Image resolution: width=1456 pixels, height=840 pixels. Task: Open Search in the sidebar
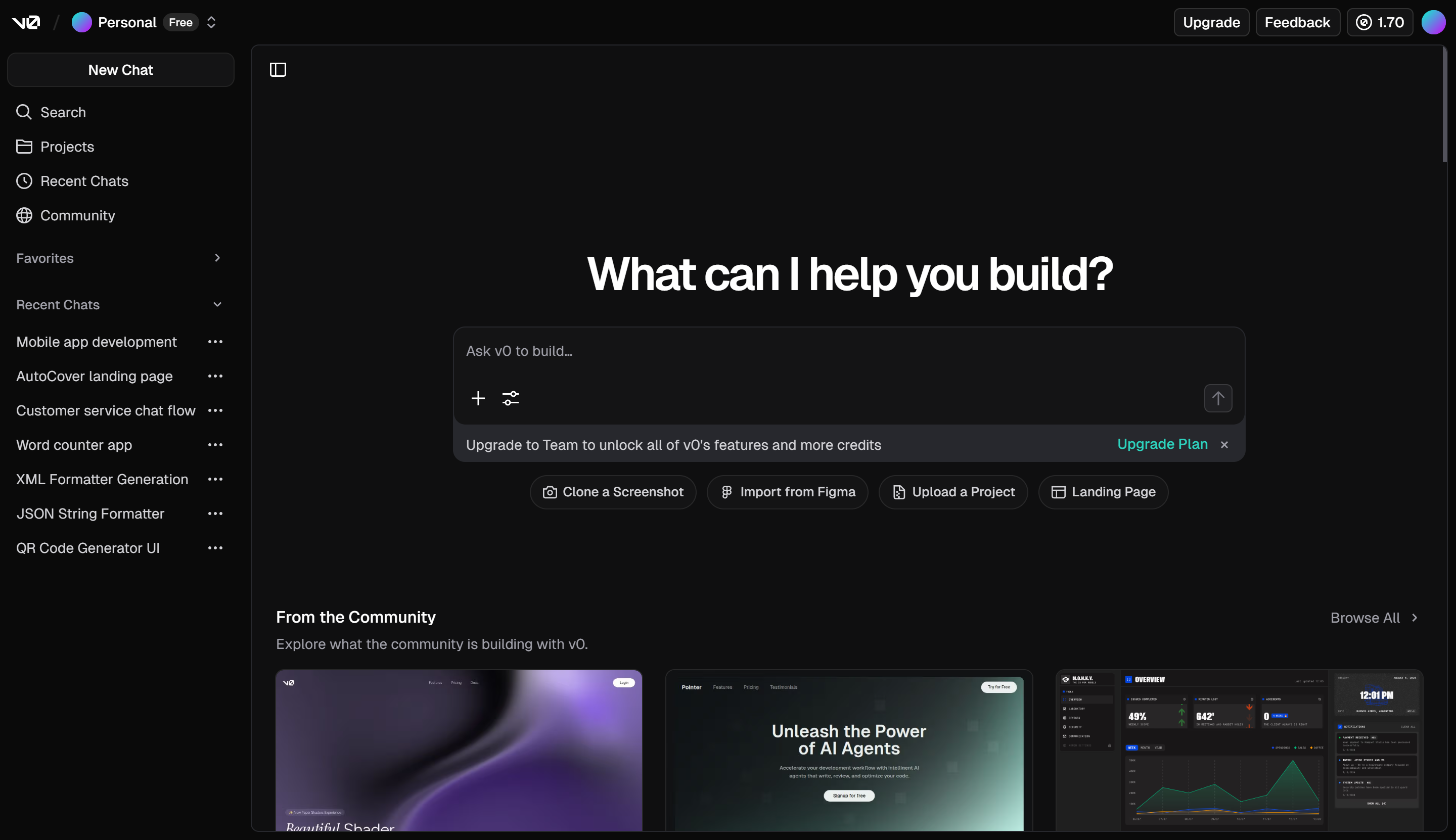[62, 112]
